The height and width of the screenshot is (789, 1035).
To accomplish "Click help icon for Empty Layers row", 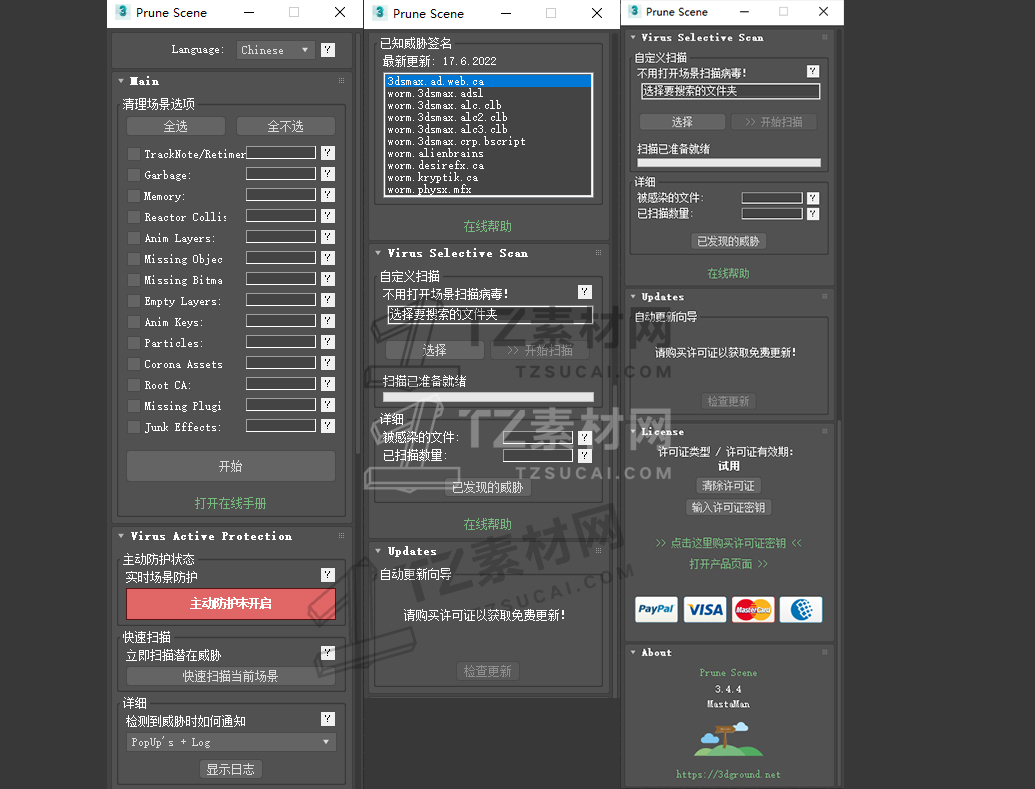I will tap(327, 300).
